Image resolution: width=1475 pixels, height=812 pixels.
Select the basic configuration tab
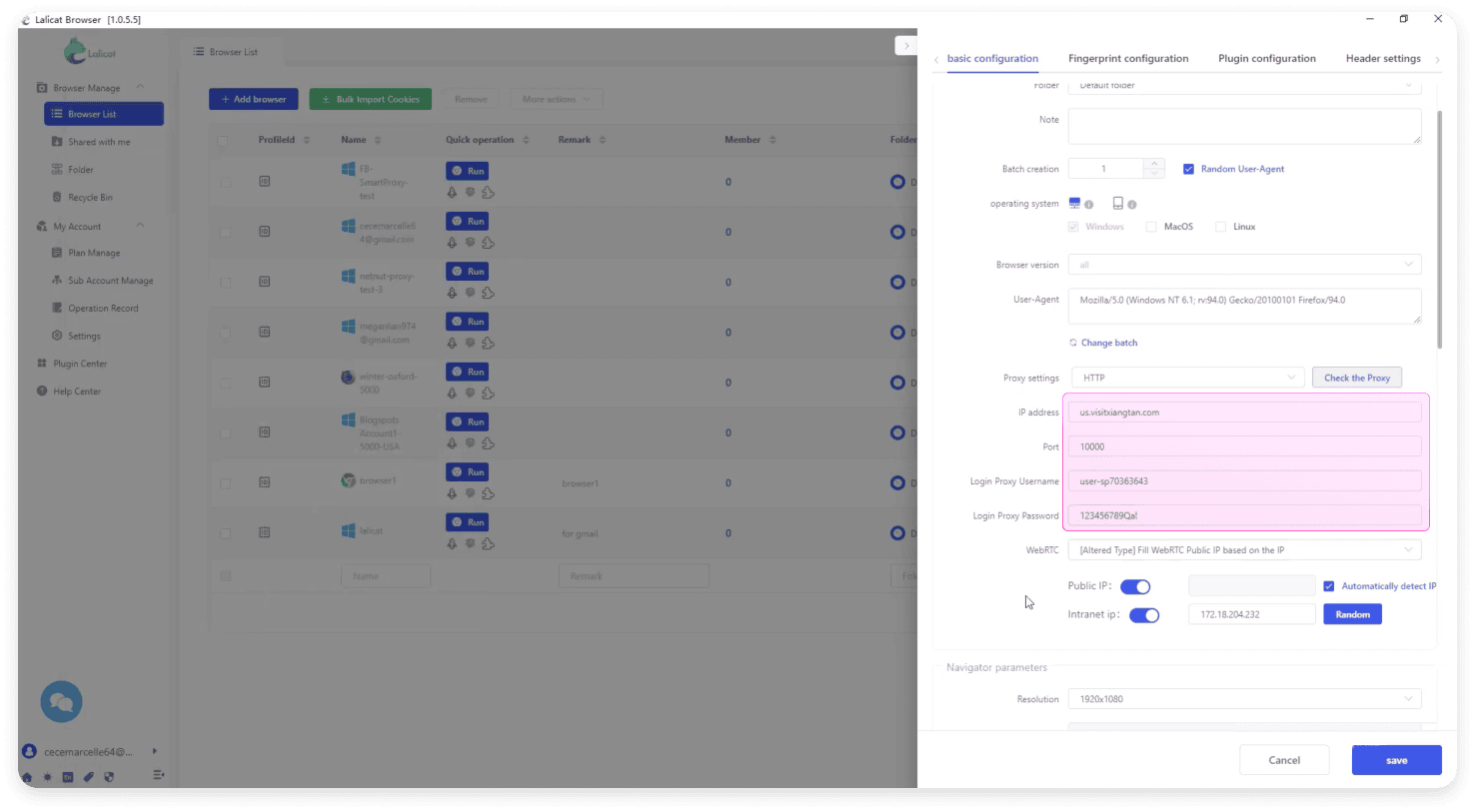992,59
